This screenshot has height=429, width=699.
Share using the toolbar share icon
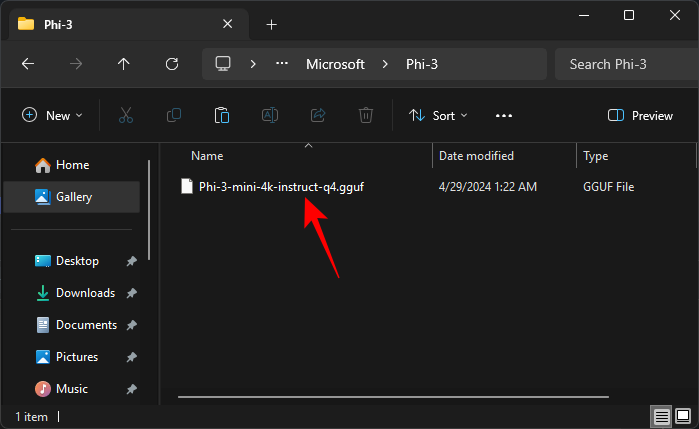318,116
